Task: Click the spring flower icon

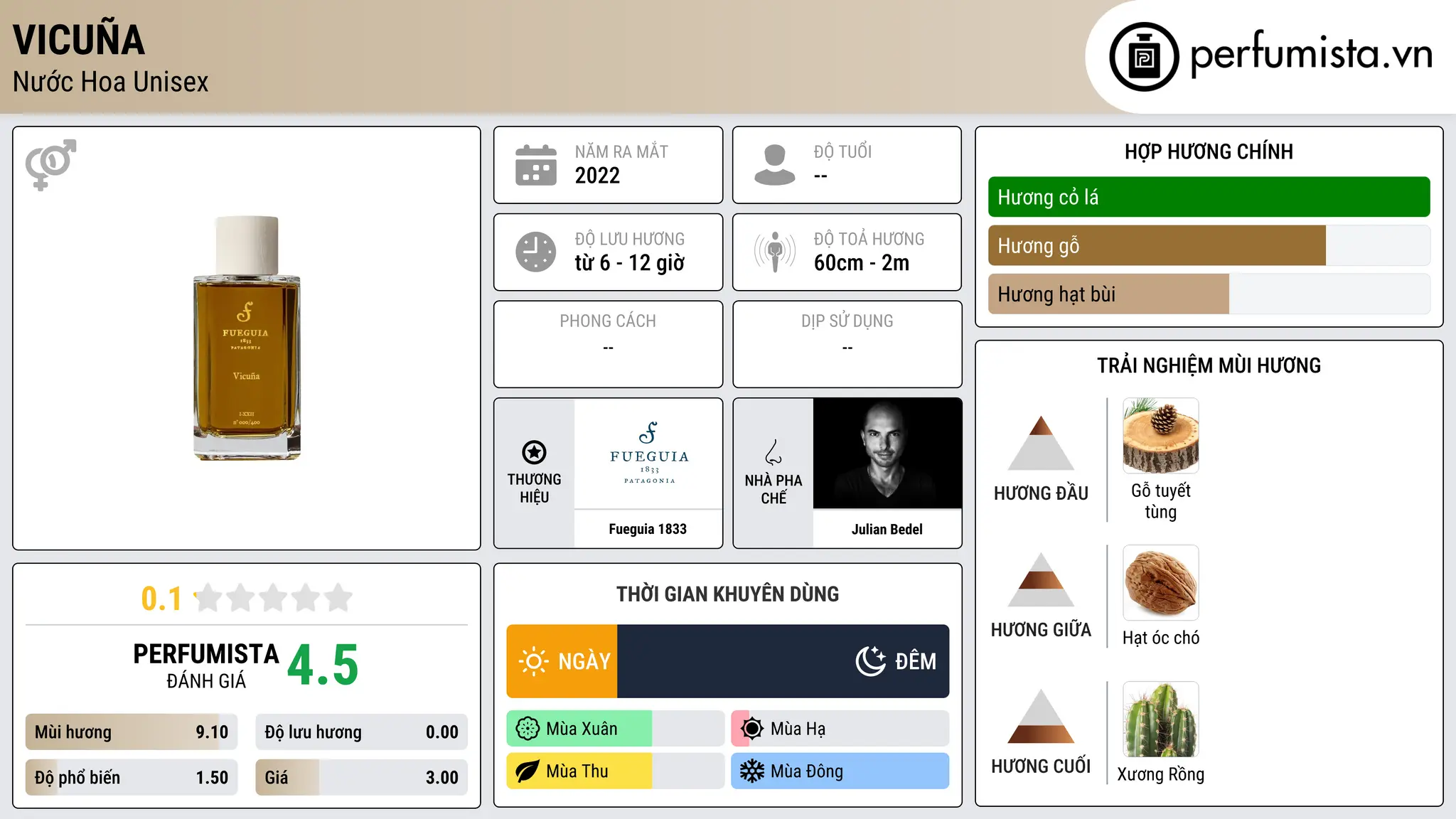Action: pos(528,729)
